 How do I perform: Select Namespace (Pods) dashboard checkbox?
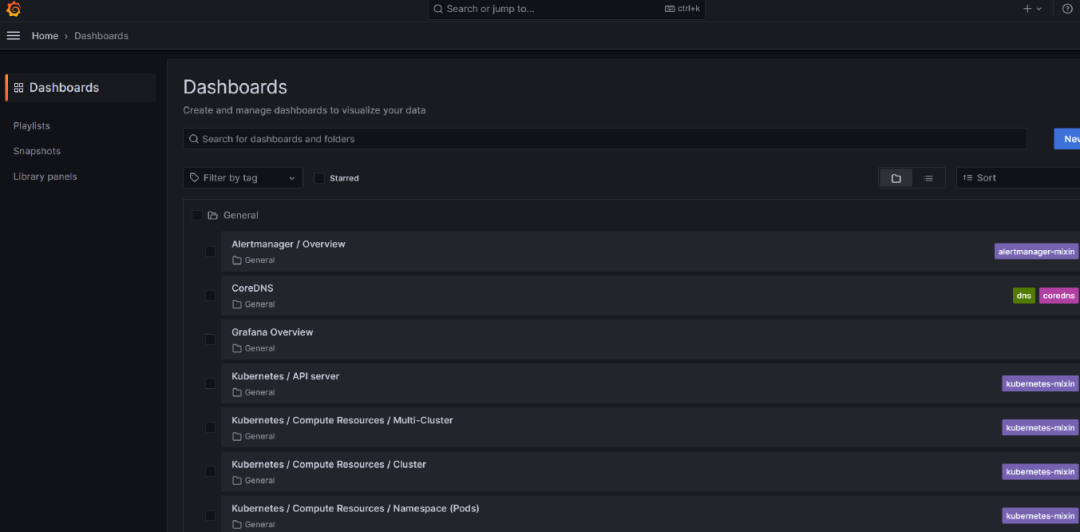point(210,515)
